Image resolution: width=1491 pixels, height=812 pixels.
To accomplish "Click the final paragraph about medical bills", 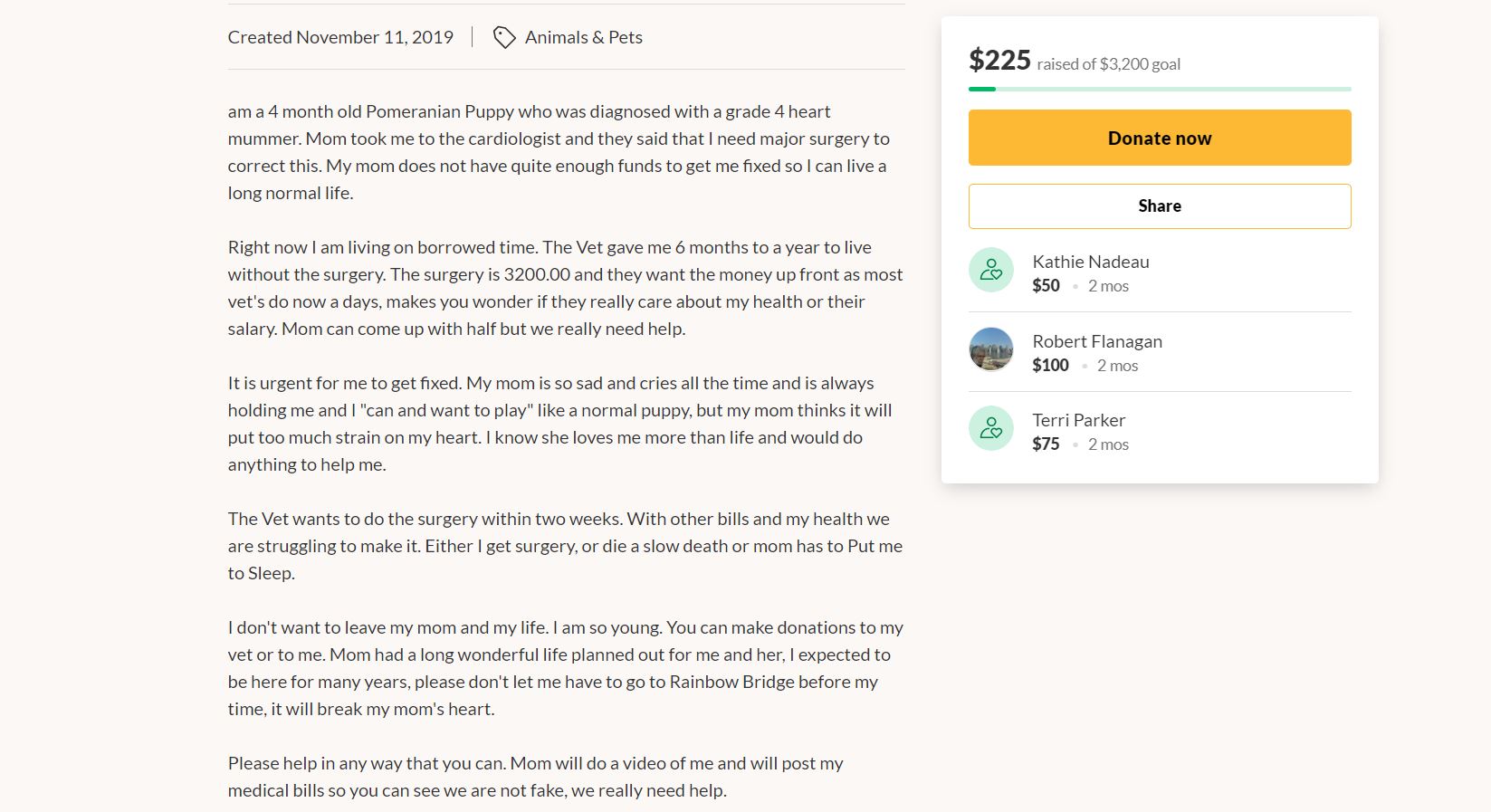I will [x=535, y=777].
